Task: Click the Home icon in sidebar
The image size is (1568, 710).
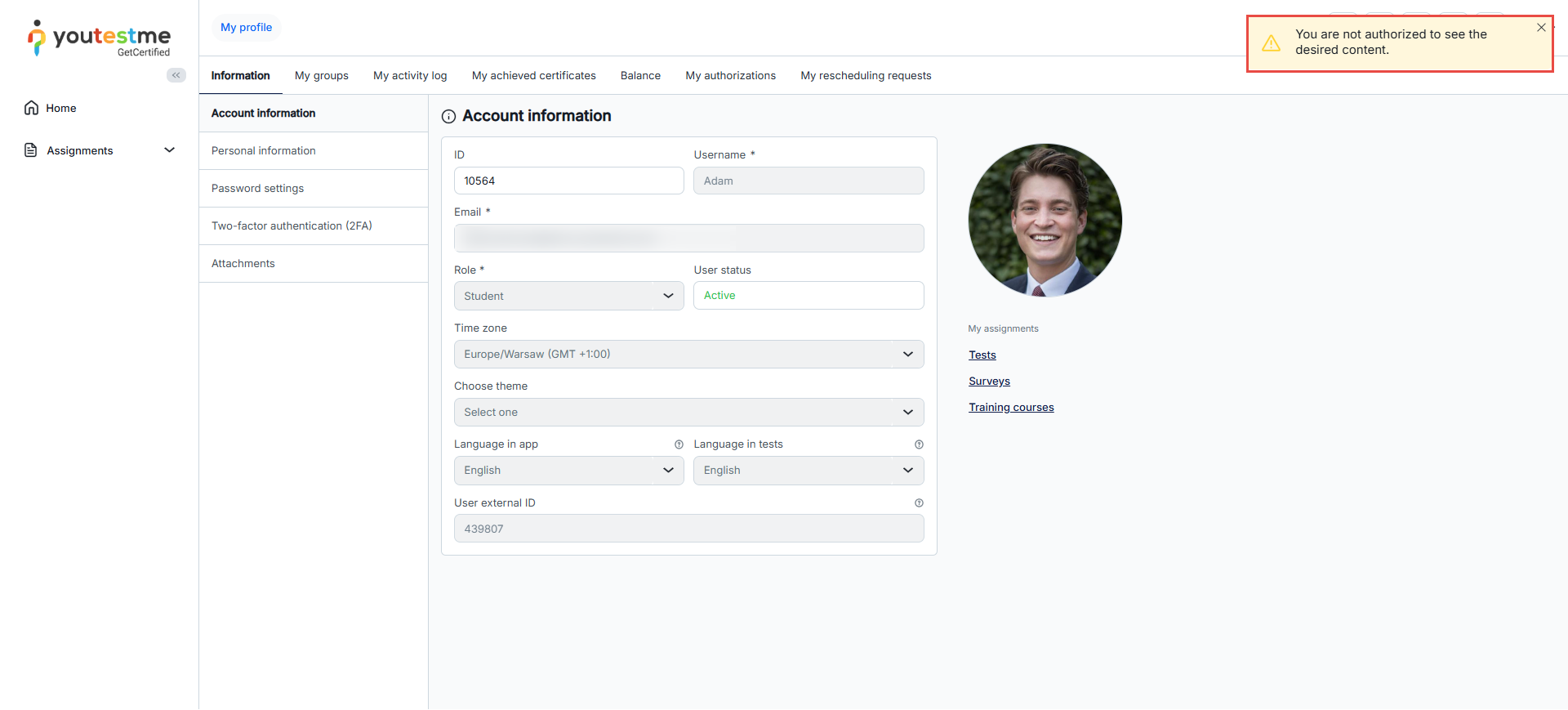Action: pyautogui.click(x=31, y=108)
